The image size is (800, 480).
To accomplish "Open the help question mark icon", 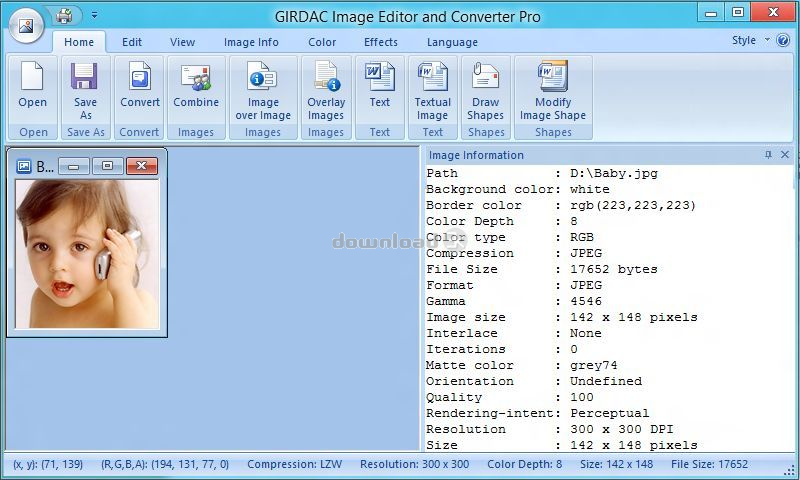I will (x=783, y=40).
